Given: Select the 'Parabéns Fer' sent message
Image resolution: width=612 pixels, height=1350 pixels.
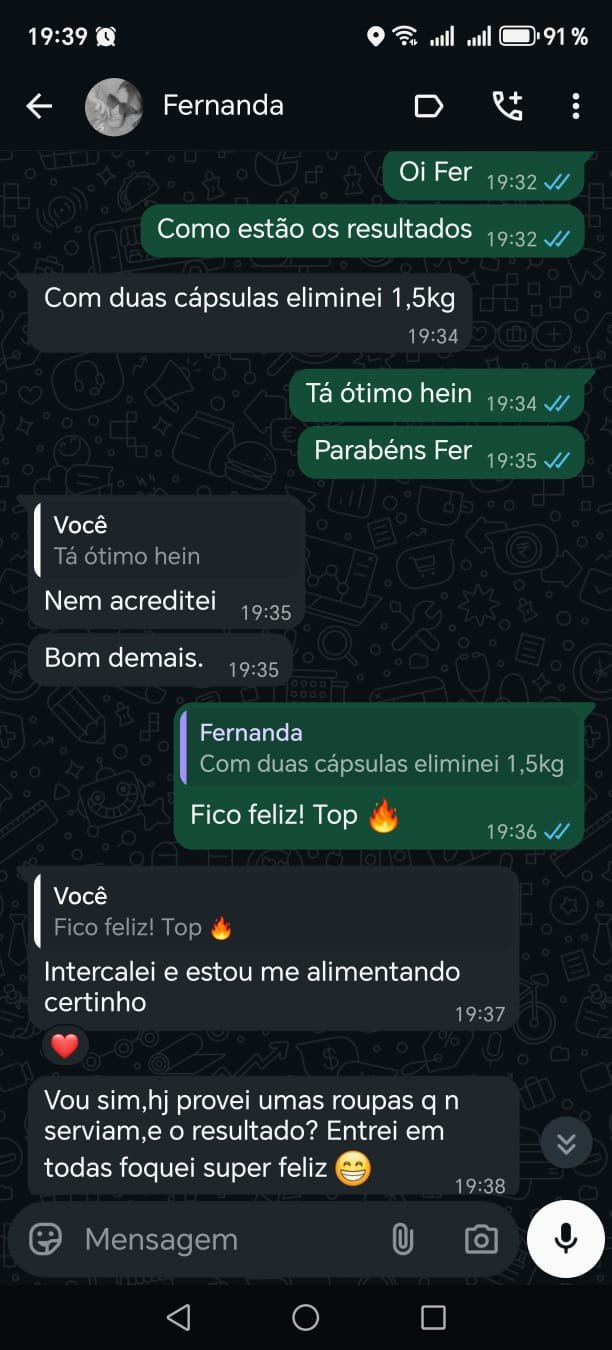Looking at the screenshot, I should (x=441, y=452).
